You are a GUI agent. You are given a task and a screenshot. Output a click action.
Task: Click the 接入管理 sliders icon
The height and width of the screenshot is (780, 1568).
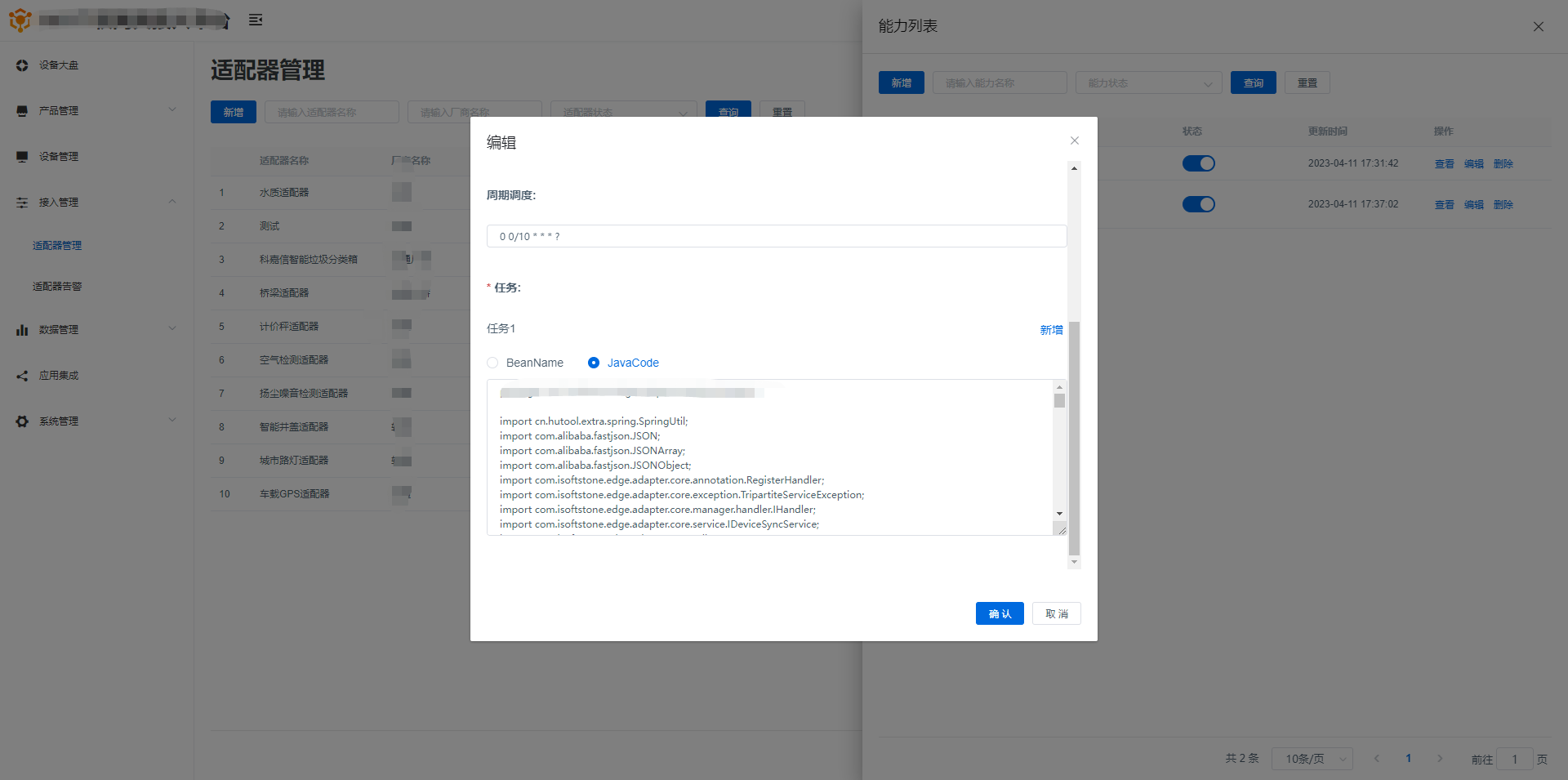[x=22, y=203]
